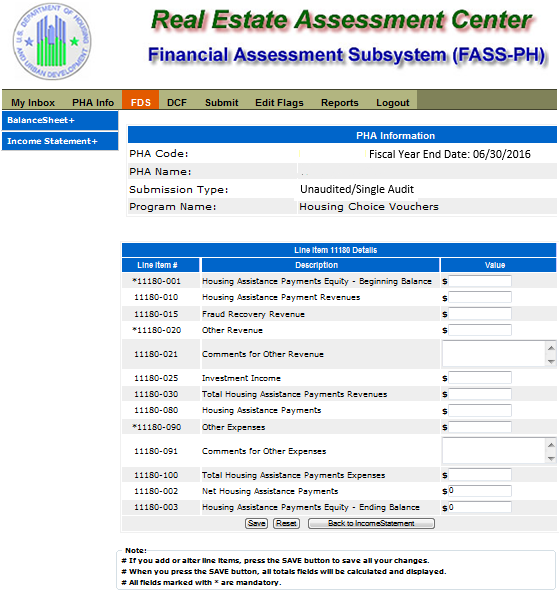
Task: Click Total Housing Assistance Payments Revenues field
Action: (x=480, y=394)
